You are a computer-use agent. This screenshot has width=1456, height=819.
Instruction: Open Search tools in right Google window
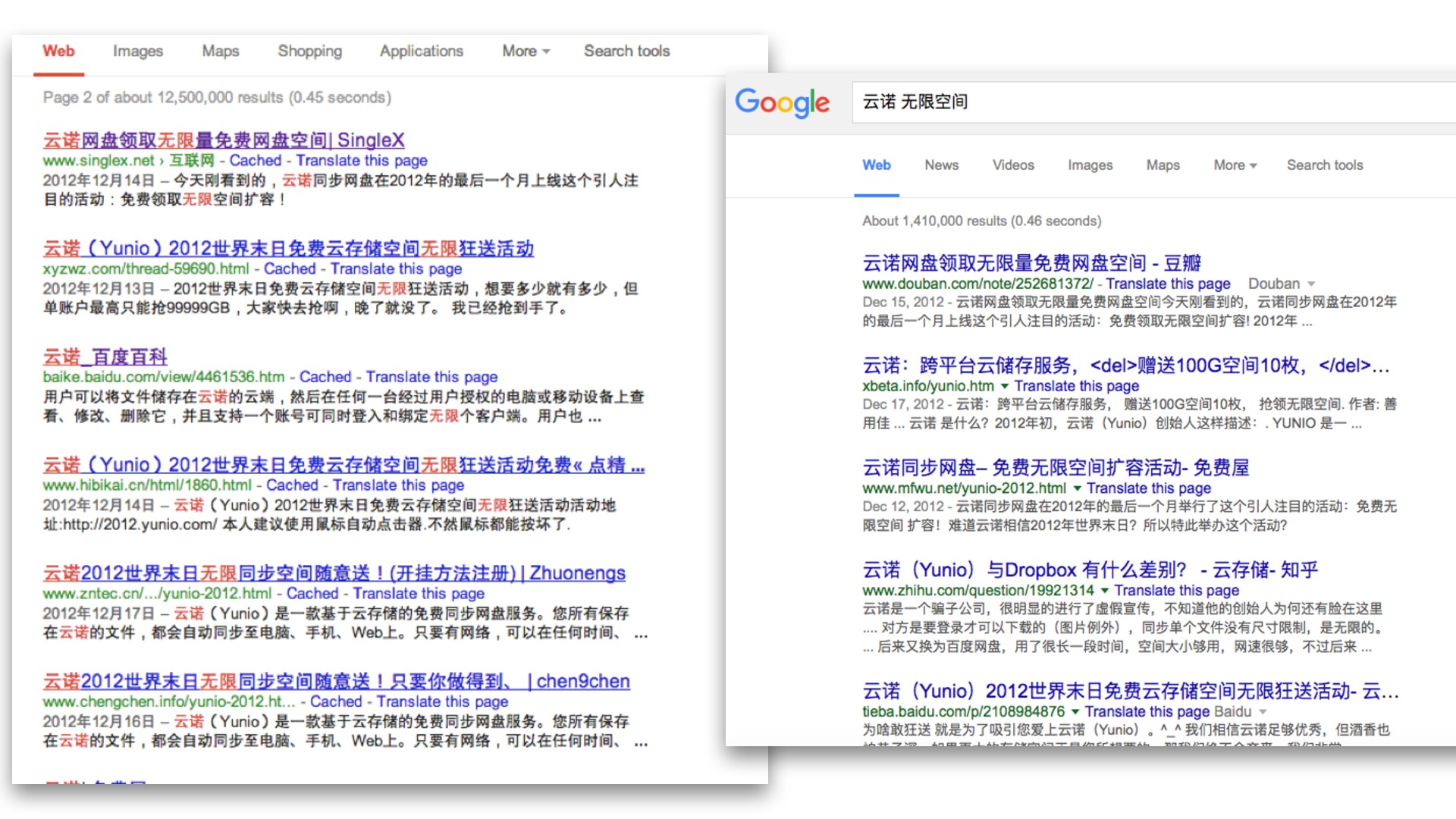(x=1325, y=165)
